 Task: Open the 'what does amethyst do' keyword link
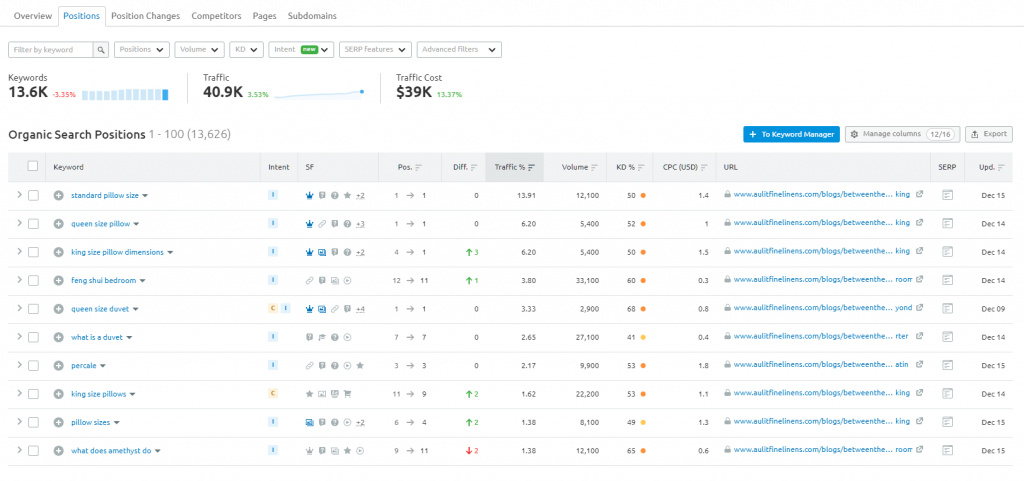(x=112, y=450)
